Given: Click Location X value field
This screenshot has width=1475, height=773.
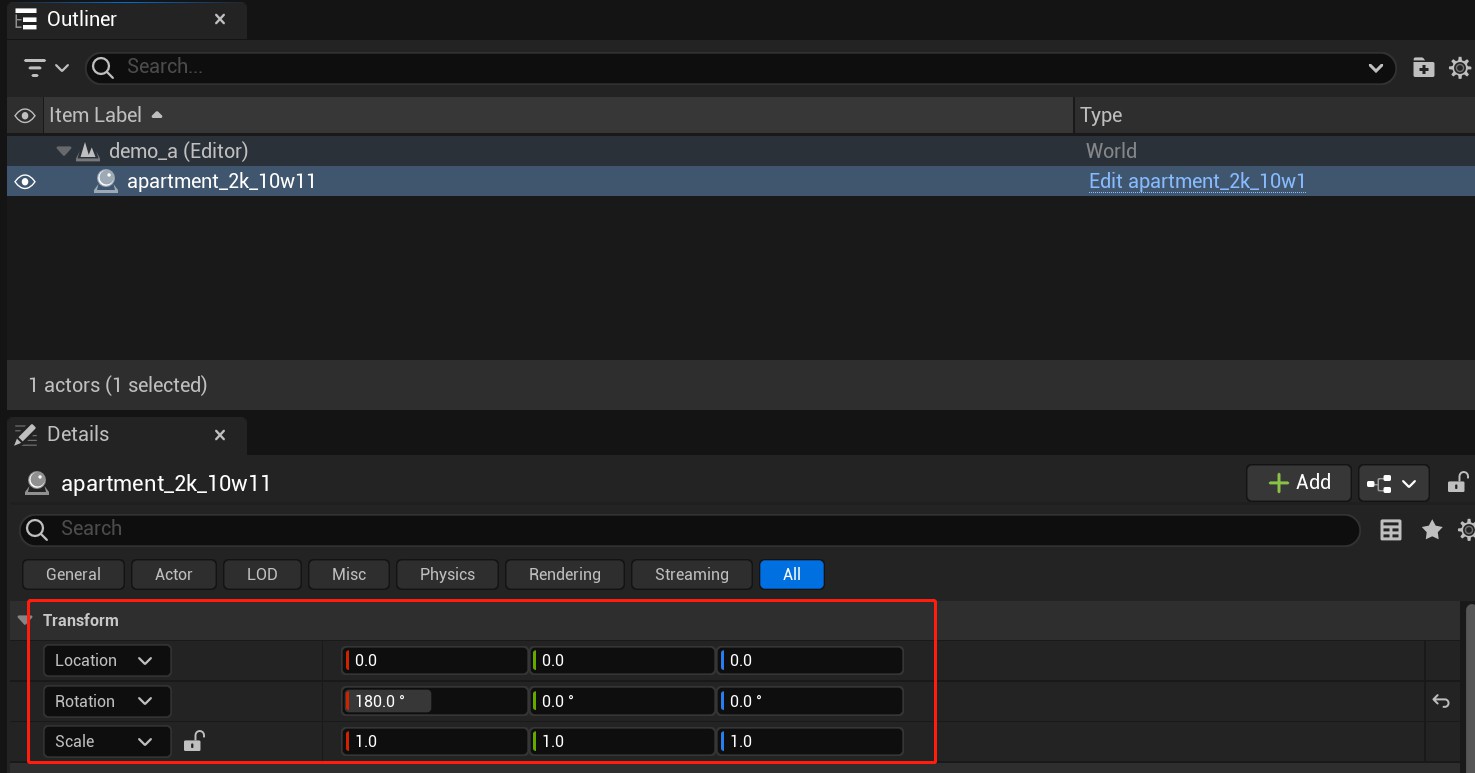Looking at the screenshot, I should (434, 660).
